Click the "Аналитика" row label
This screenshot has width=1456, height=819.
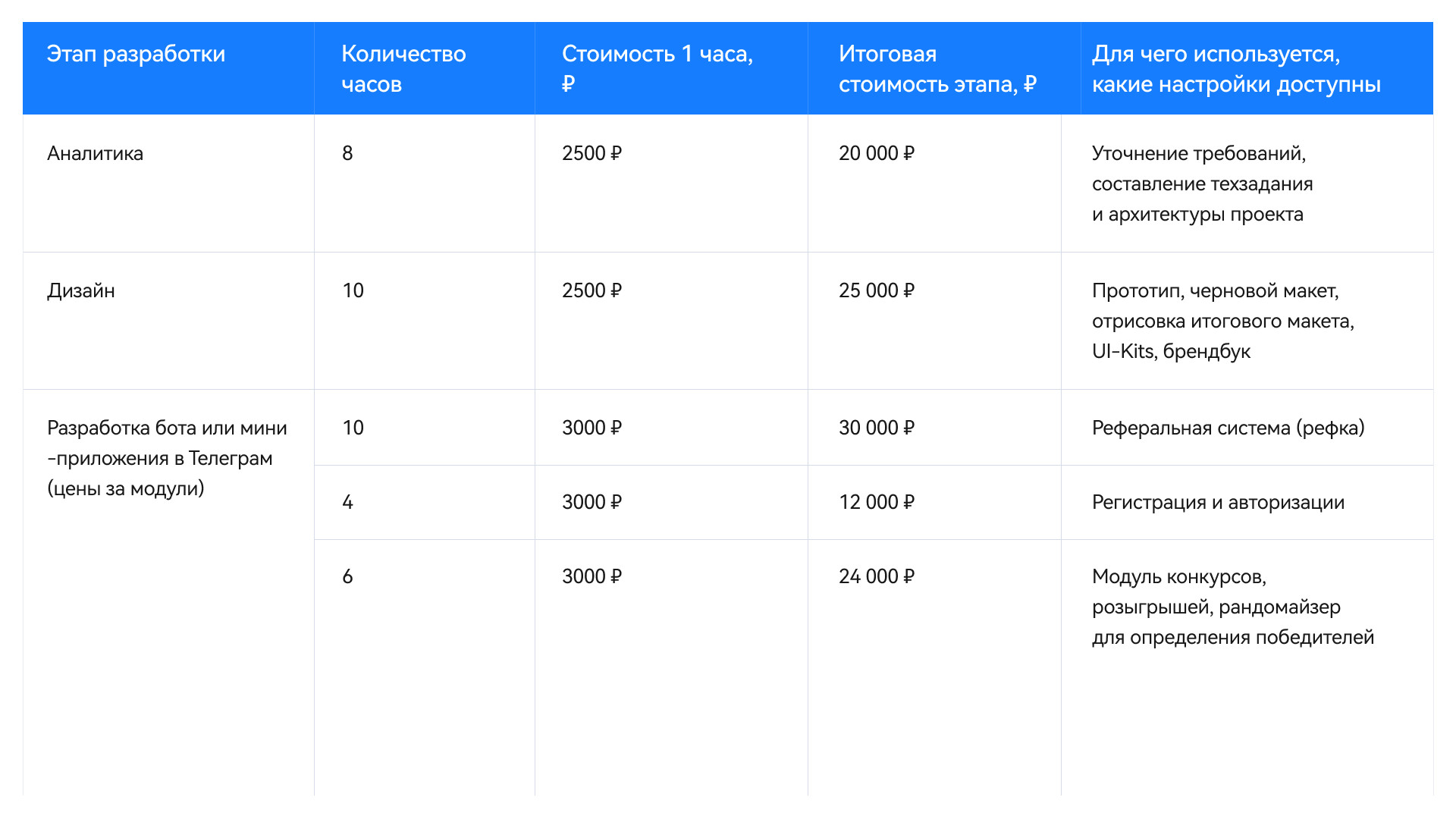[96, 153]
